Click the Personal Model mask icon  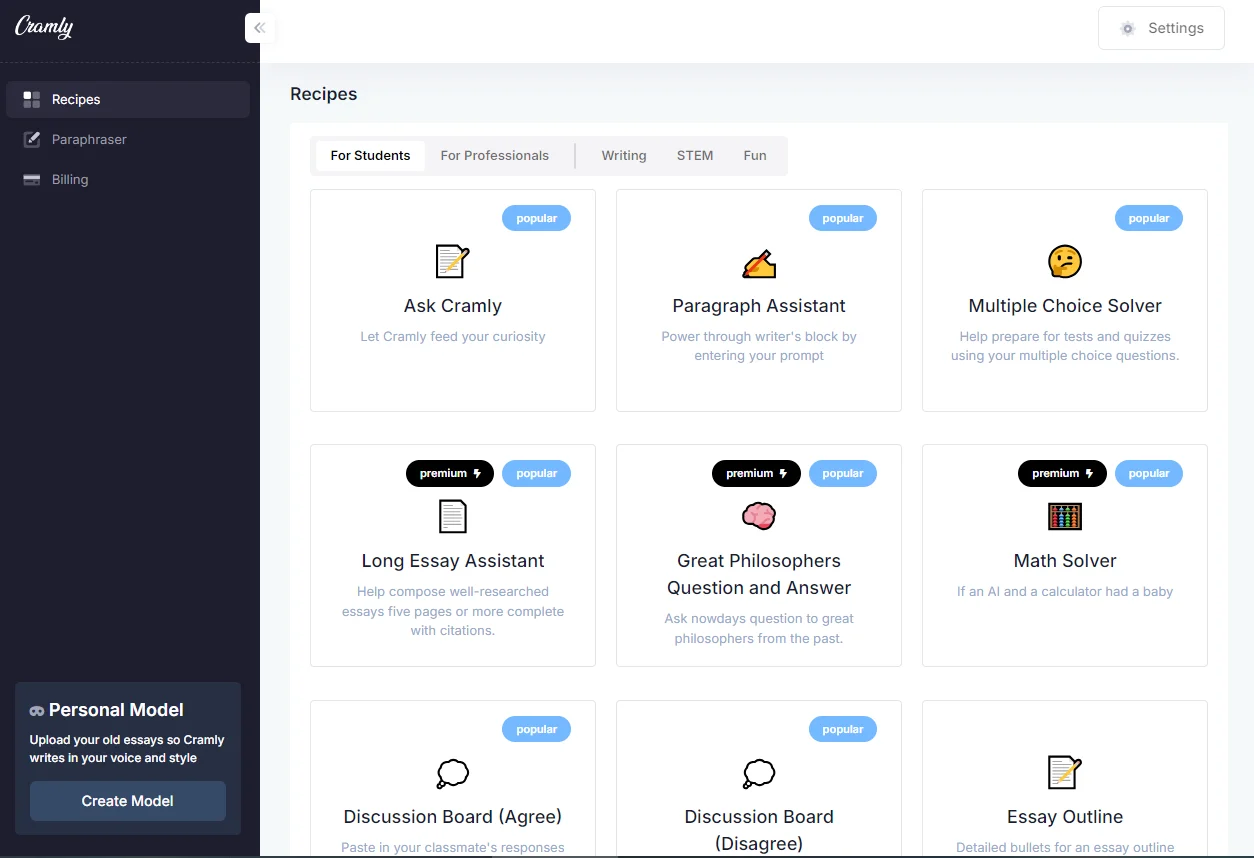click(x=37, y=711)
